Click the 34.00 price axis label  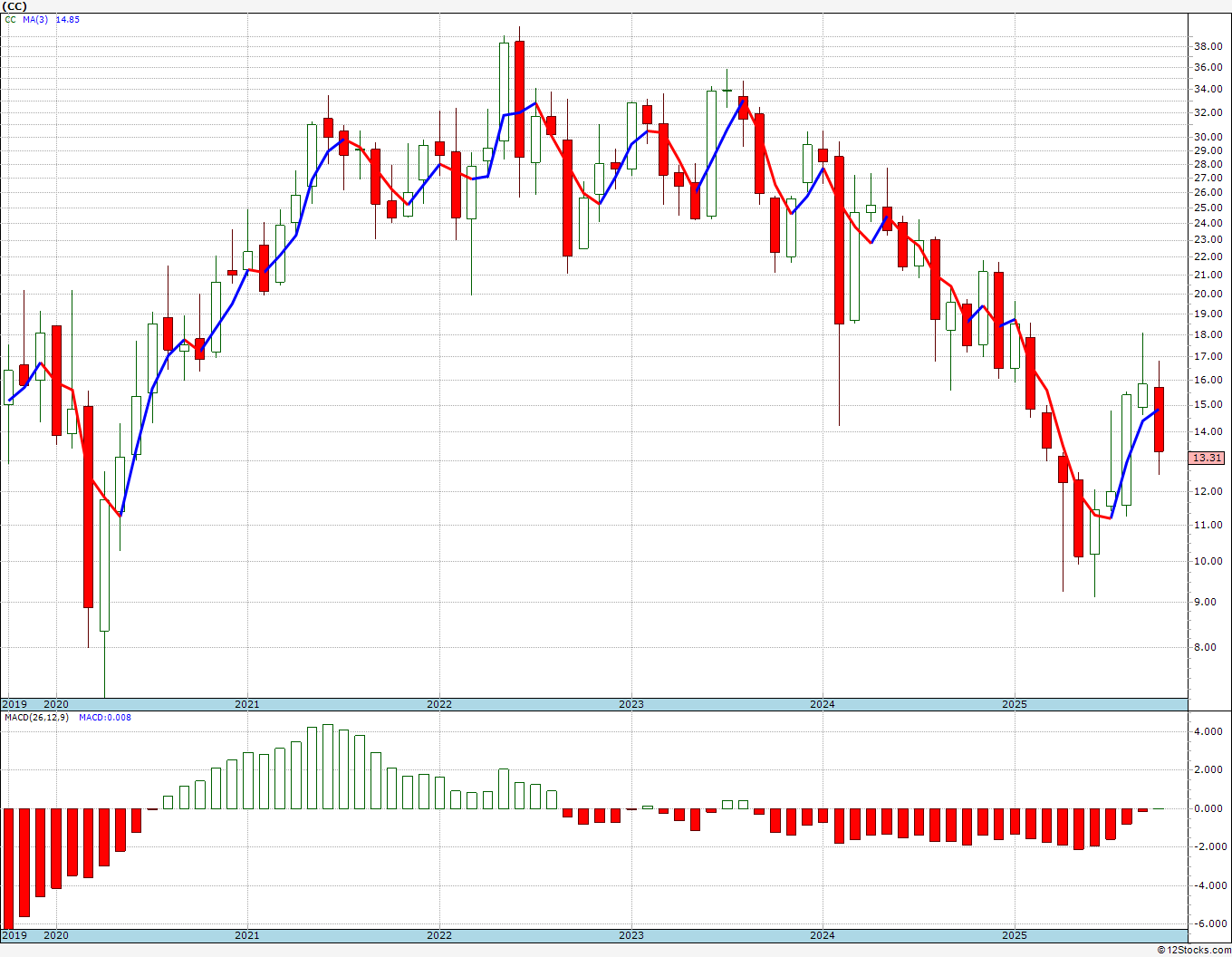click(1208, 90)
